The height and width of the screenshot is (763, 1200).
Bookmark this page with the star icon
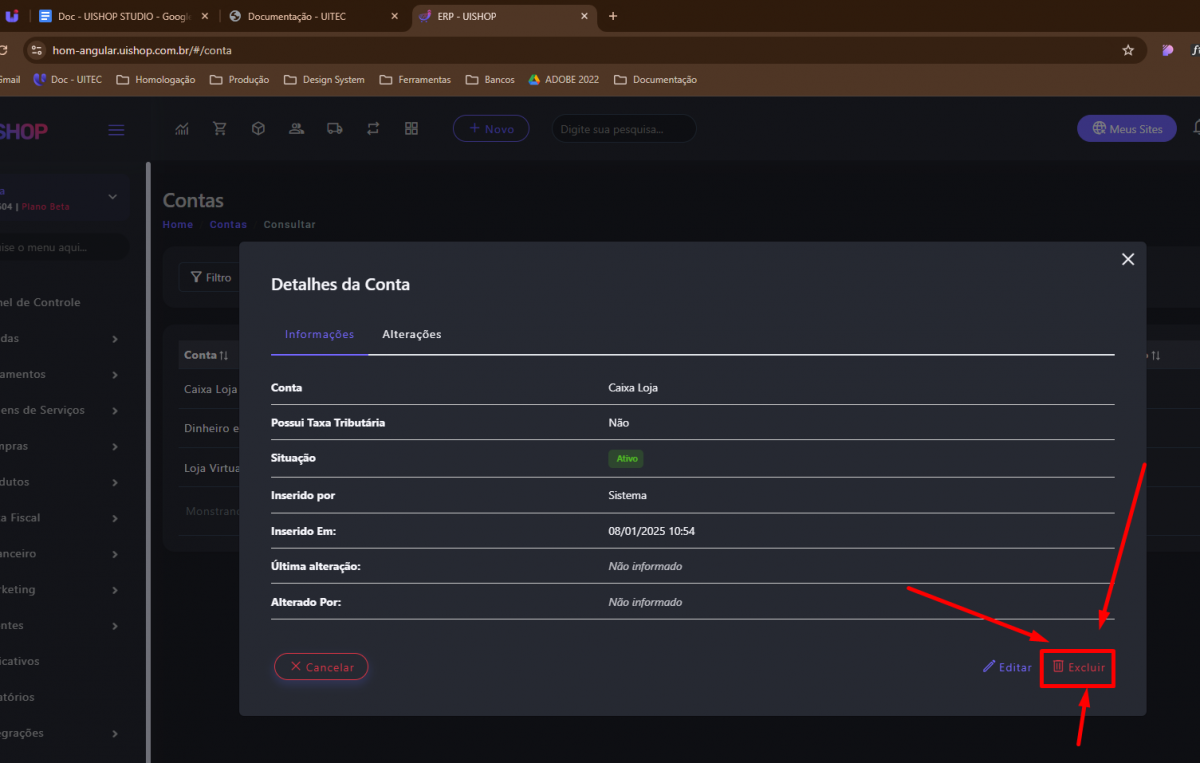(1128, 50)
